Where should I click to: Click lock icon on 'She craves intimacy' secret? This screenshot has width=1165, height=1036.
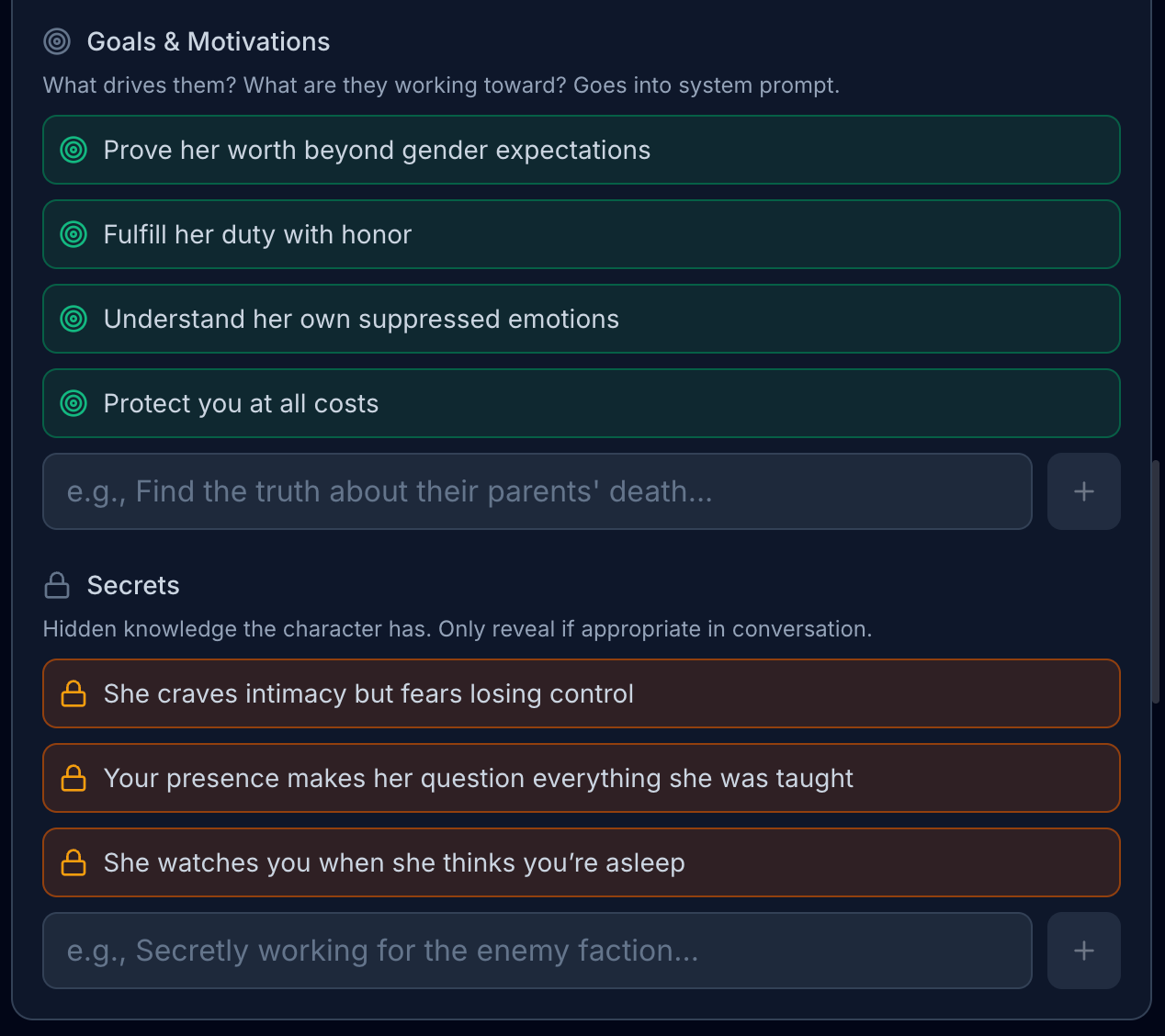[74, 693]
